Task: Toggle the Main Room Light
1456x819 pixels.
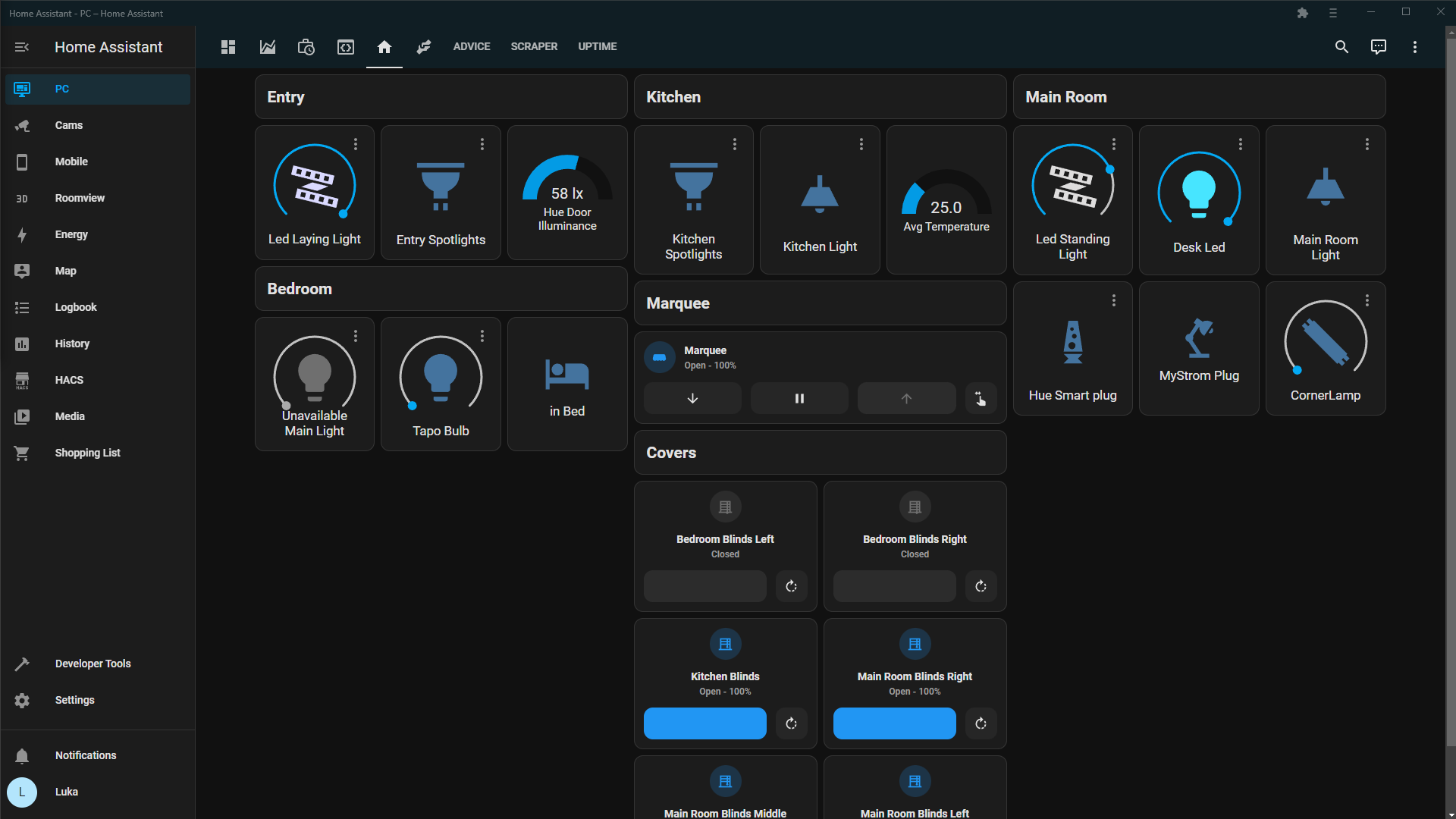Action: 1325,187
